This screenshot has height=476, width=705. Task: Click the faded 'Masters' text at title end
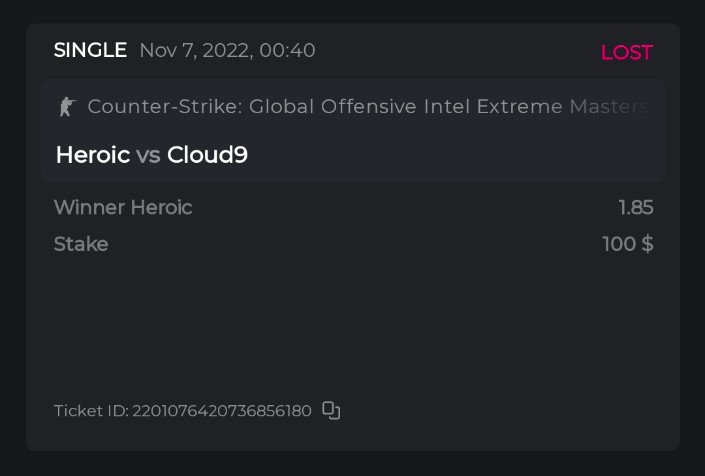pyautogui.click(x=612, y=106)
